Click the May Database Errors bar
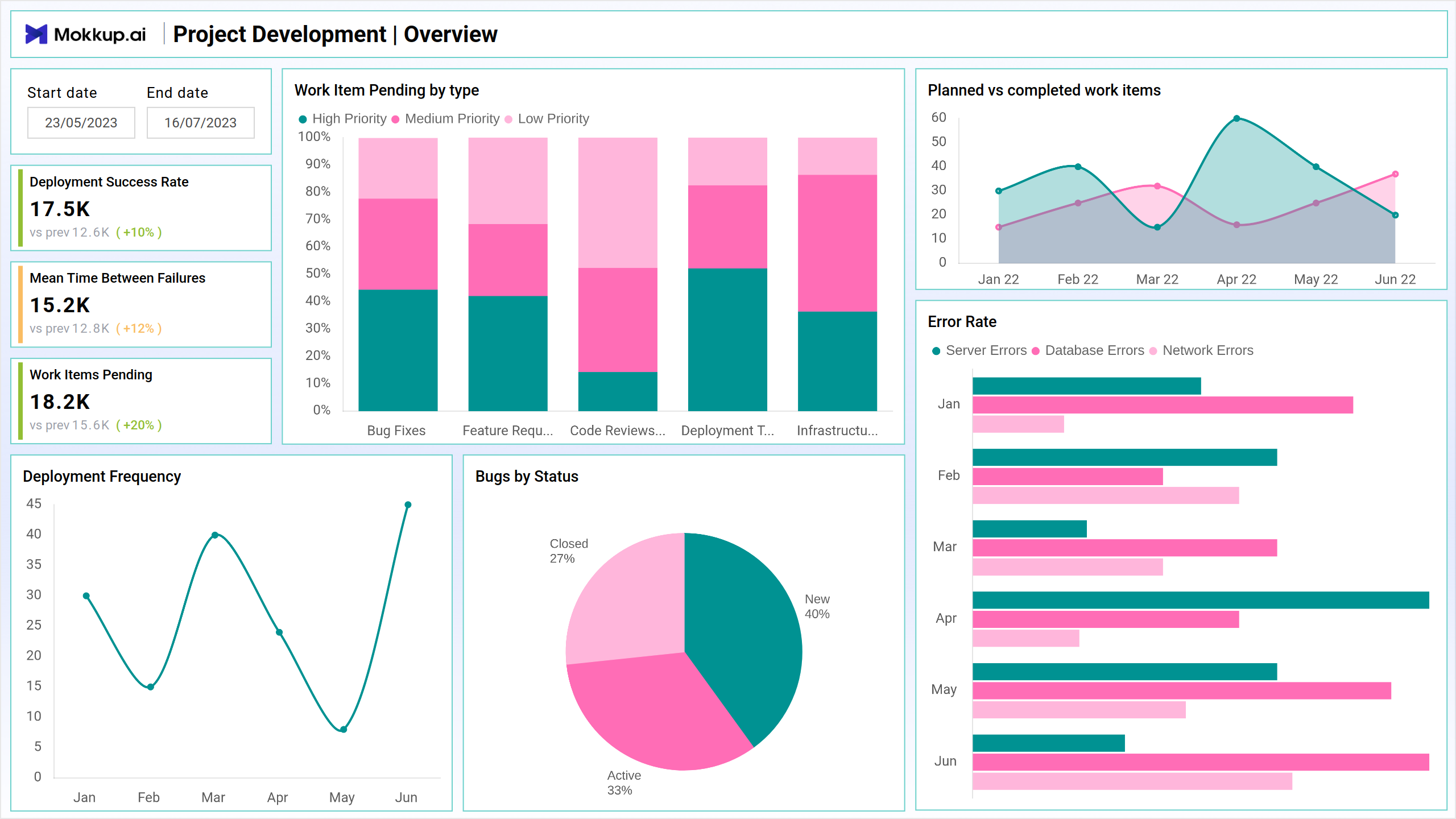This screenshot has width=1456, height=819. [x=1182, y=691]
